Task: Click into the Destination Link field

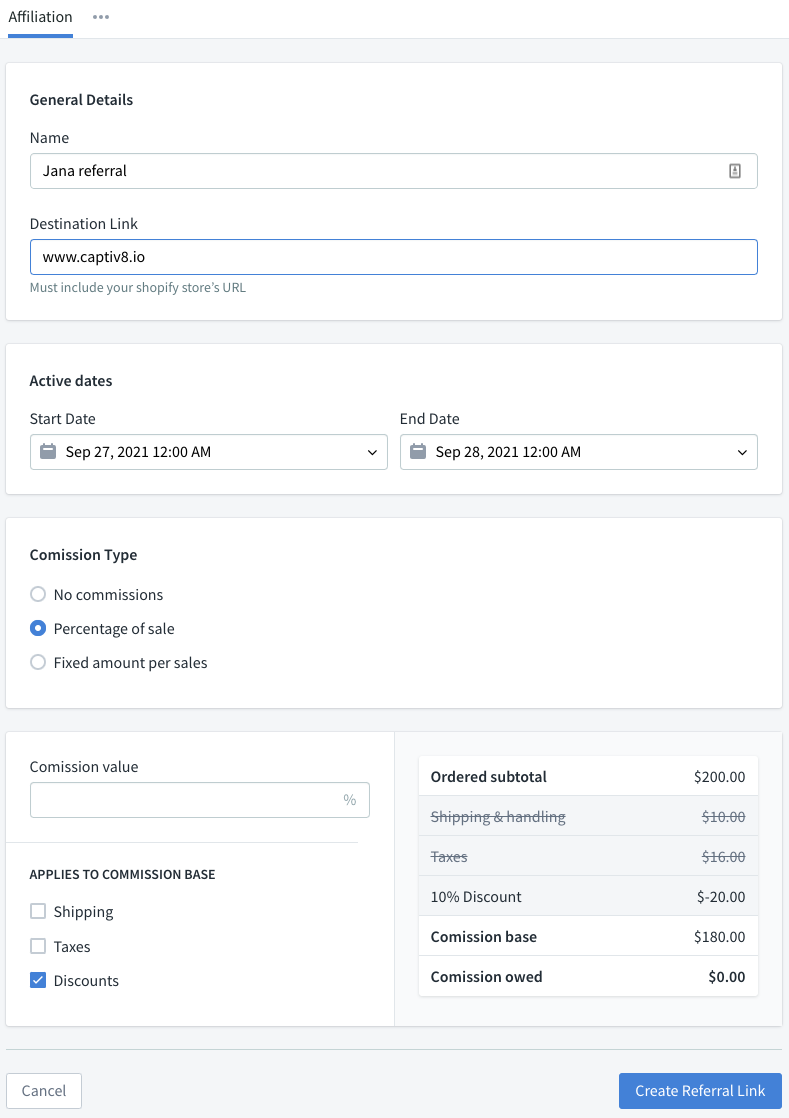Action: click(x=393, y=257)
